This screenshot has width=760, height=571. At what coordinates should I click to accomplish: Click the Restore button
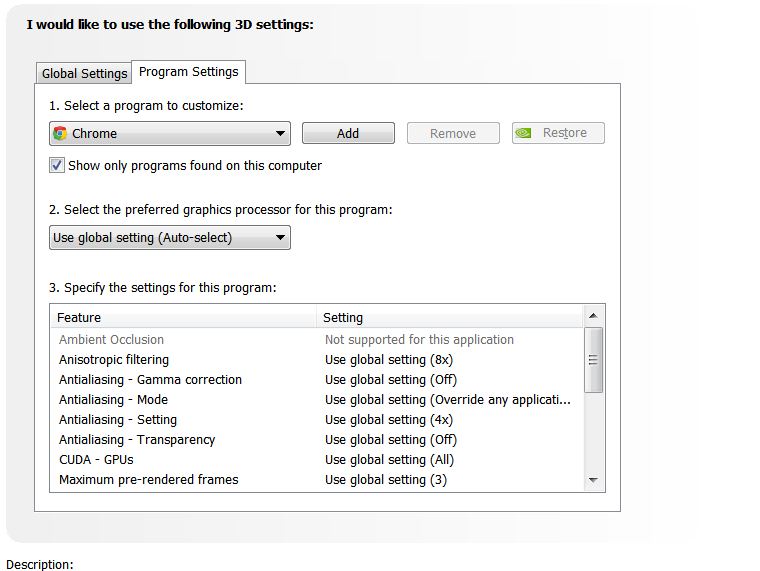pos(558,133)
